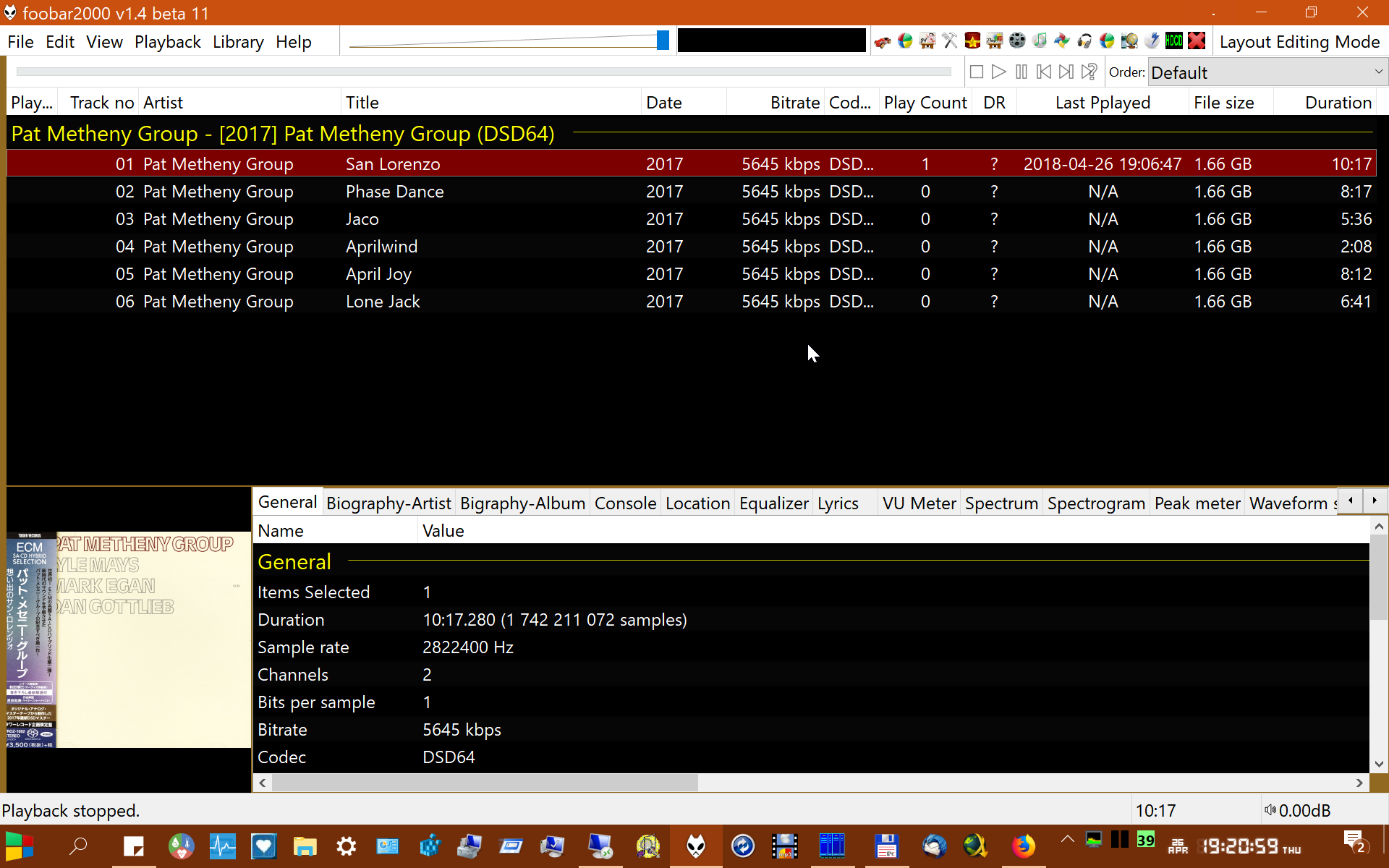The image size is (1389, 868).
Task: Click the Random playback button
Action: 1089,72
